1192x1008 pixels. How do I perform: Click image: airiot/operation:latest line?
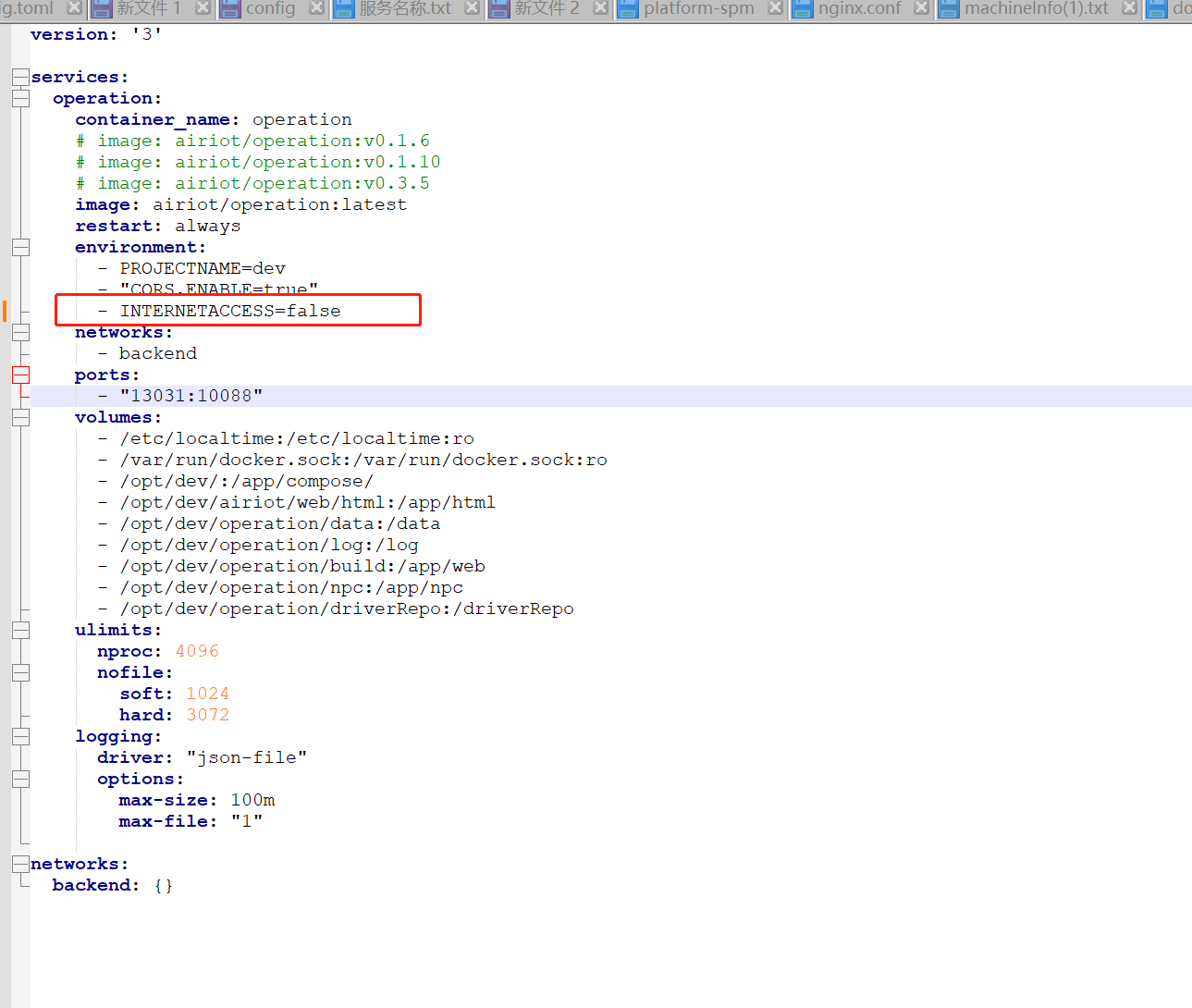pyautogui.click(x=241, y=204)
